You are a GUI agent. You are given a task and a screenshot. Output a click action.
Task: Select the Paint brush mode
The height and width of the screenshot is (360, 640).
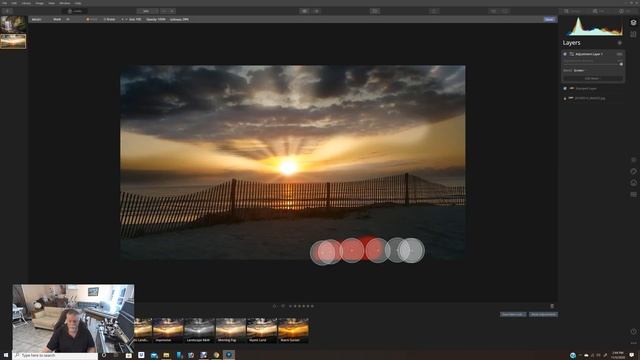click(91, 19)
